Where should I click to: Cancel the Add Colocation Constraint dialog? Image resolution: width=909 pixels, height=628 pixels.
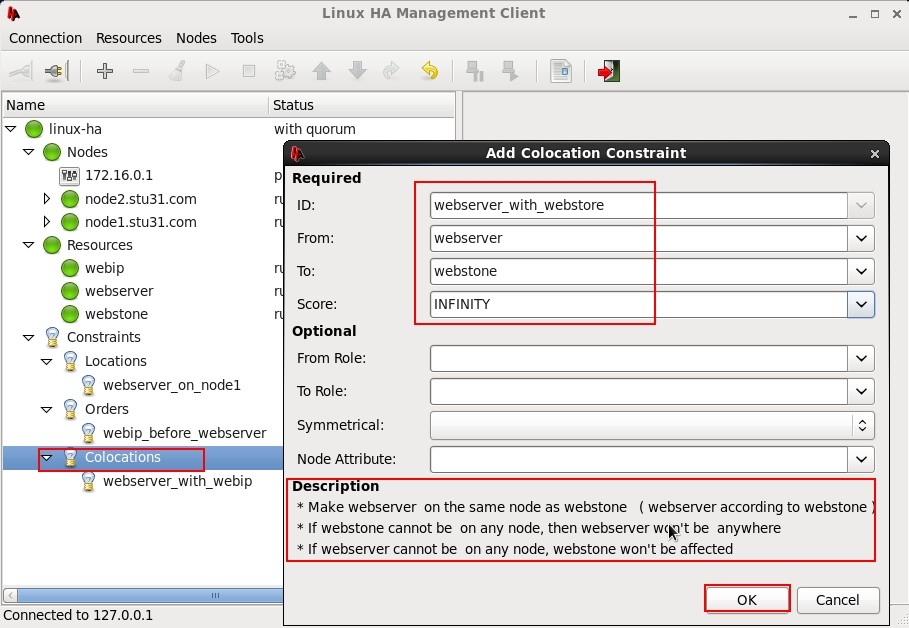coord(838,600)
